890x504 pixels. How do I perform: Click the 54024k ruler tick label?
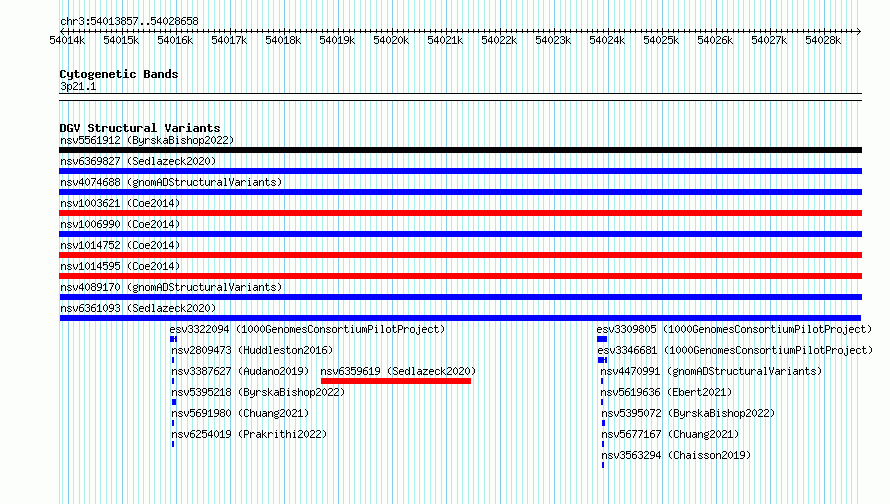click(607, 41)
